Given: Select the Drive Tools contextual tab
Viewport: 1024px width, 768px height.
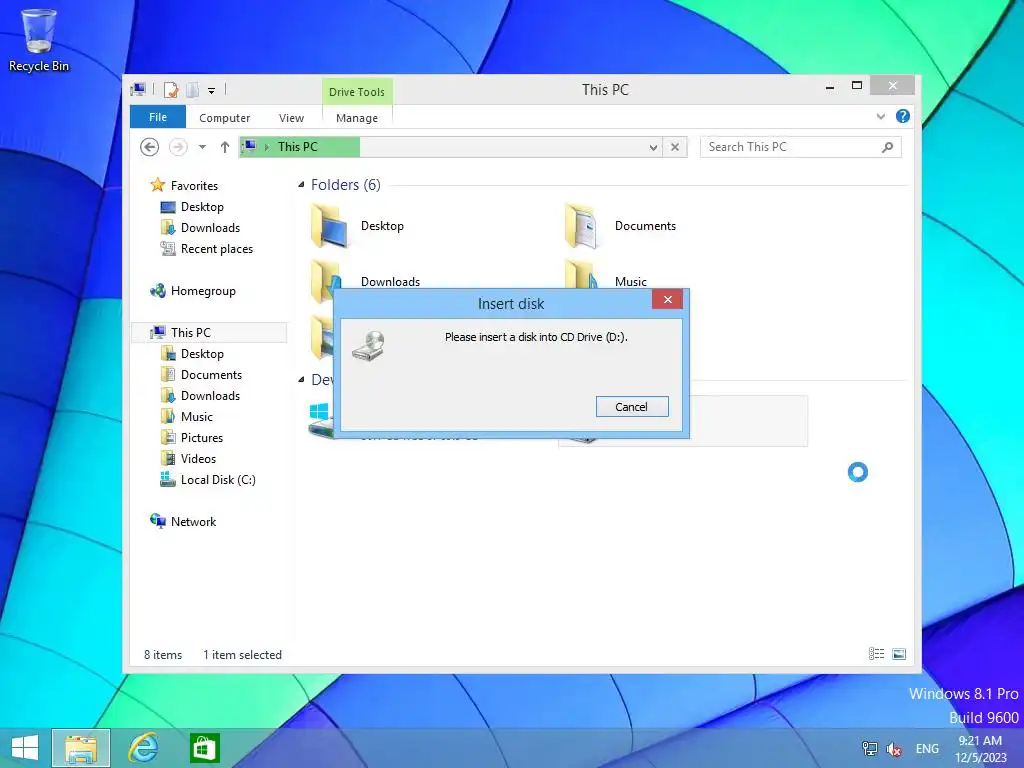Looking at the screenshot, I should point(357,92).
